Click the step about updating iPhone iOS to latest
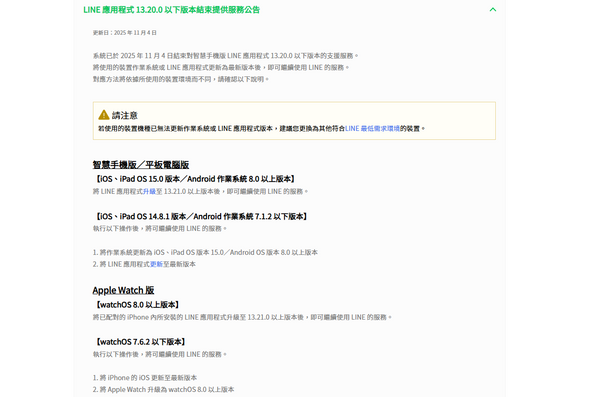The height and width of the screenshot is (397, 600). pyautogui.click(x=145, y=378)
